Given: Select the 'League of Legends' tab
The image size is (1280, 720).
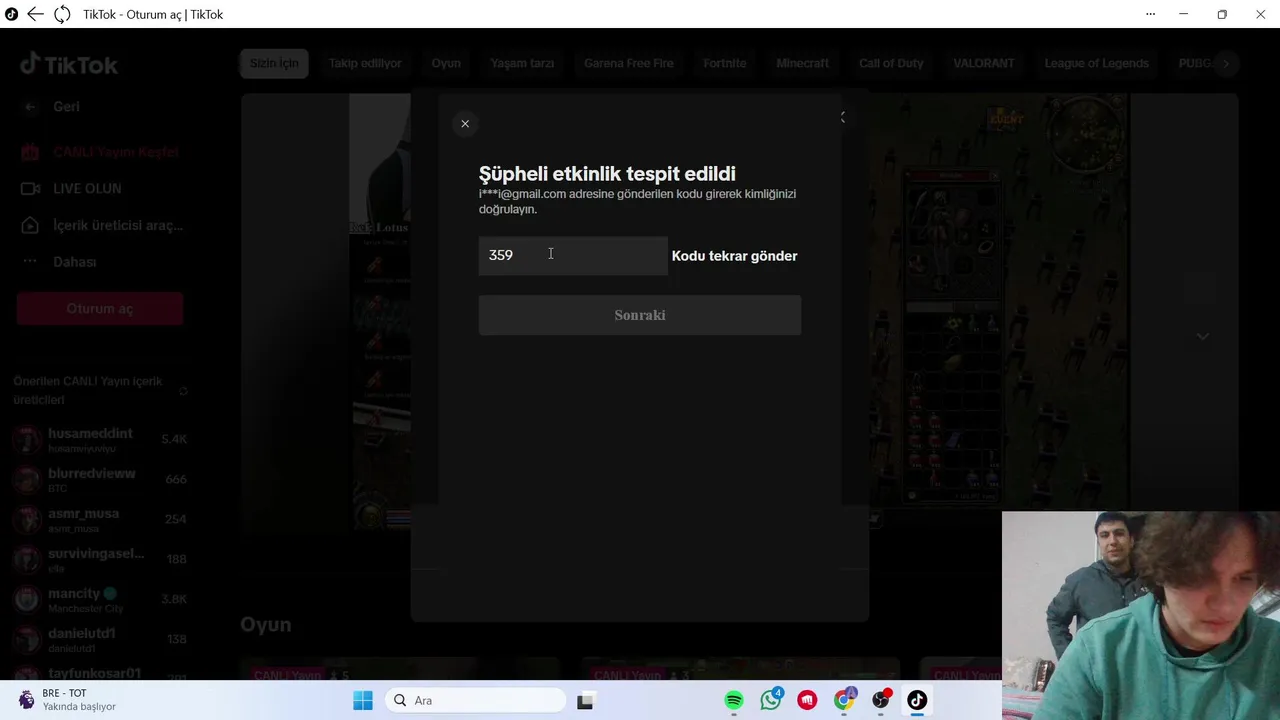Looking at the screenshot, I should click(1097, 63).
